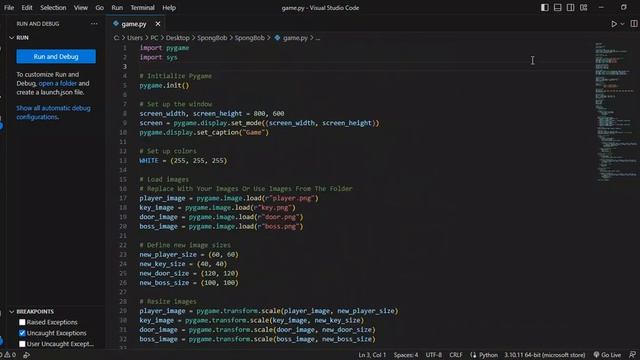The image size is (640, 360).
Task: Change end of line CRLF
Action: [x=456, y=355]
